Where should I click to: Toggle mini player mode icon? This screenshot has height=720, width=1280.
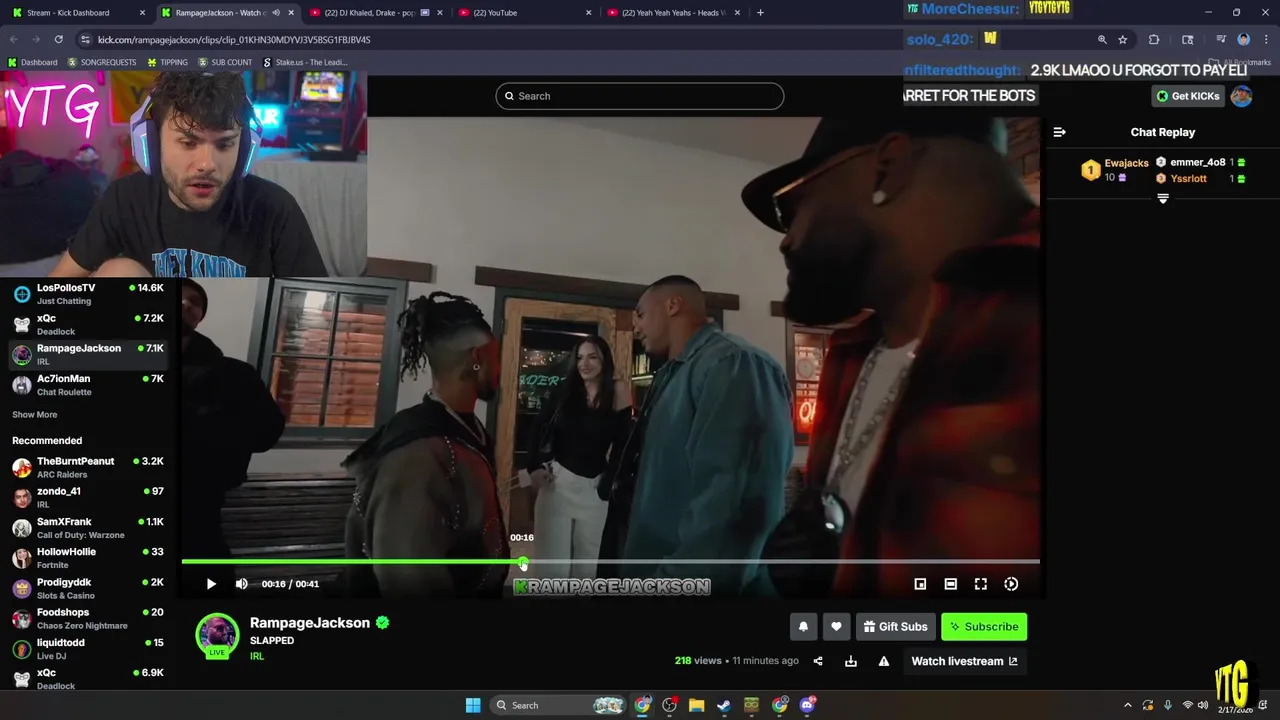920,584
